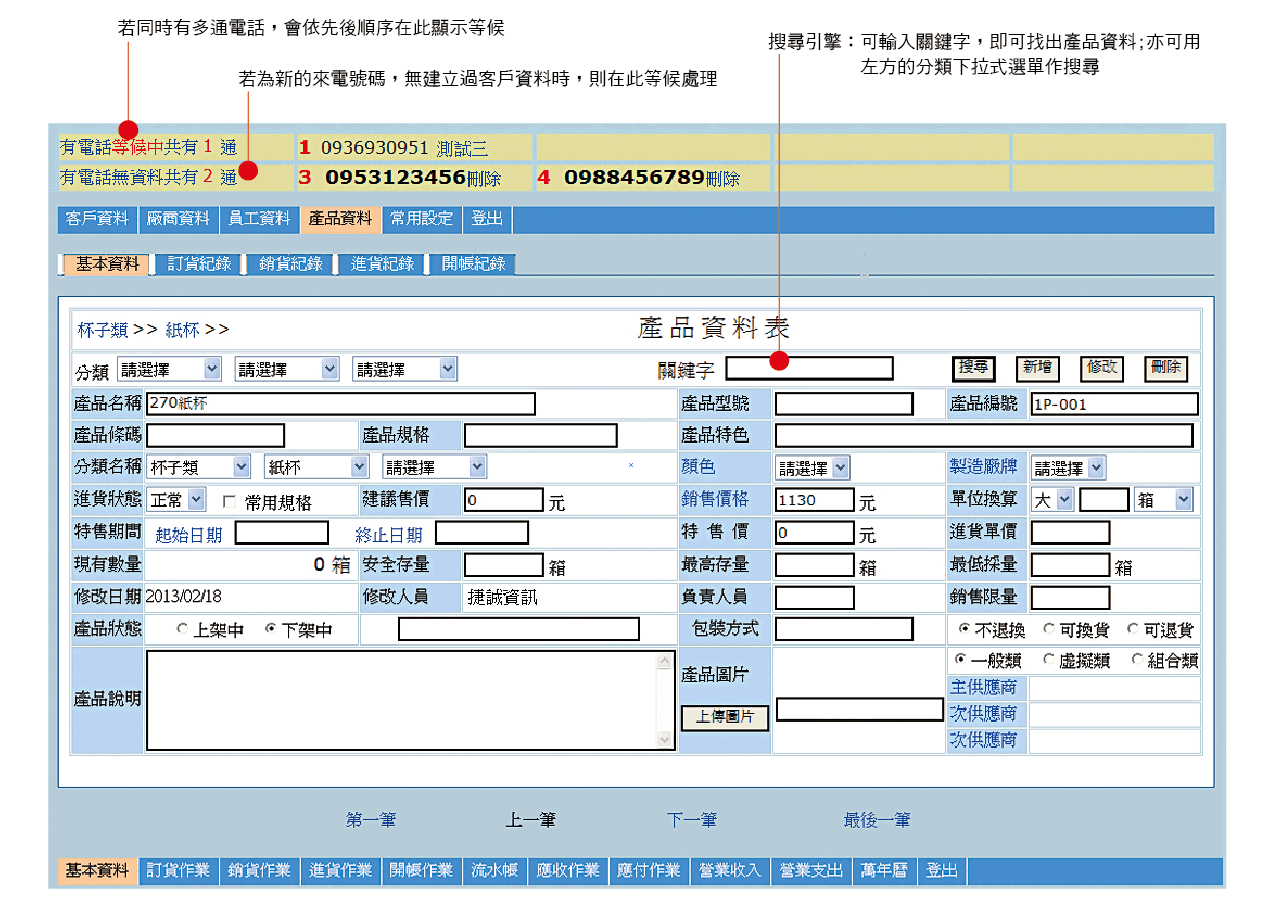1280x900 pixels.
Task: Open the 進貨狀態 正常 dropdown
Action: (x=176, y=499)
